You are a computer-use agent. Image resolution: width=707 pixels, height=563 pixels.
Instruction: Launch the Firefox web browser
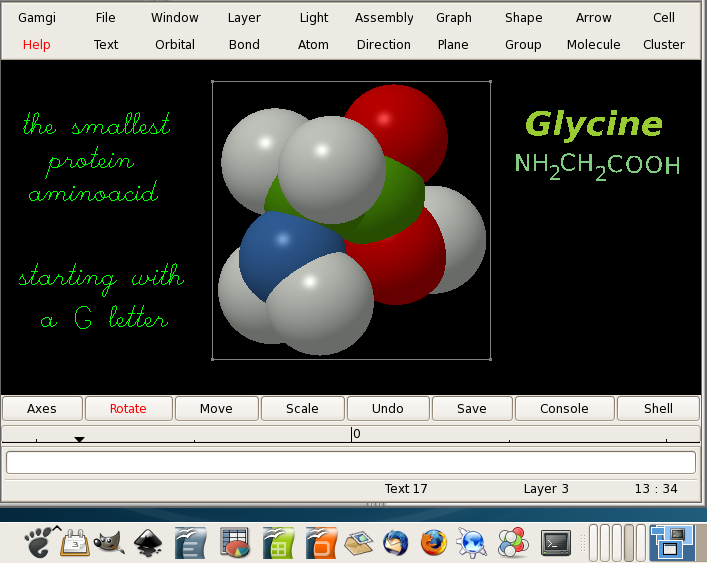pos(434,542)
